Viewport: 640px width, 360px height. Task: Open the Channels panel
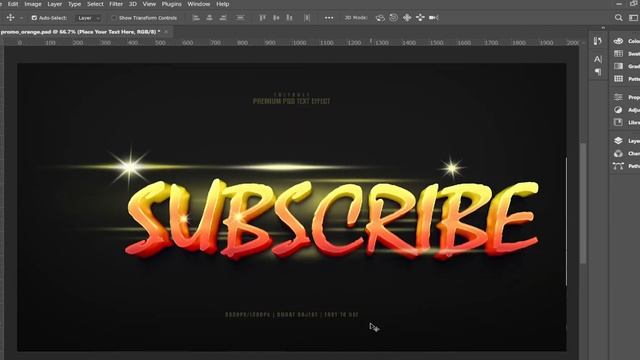pyautogui.click(x=626, y=153)
